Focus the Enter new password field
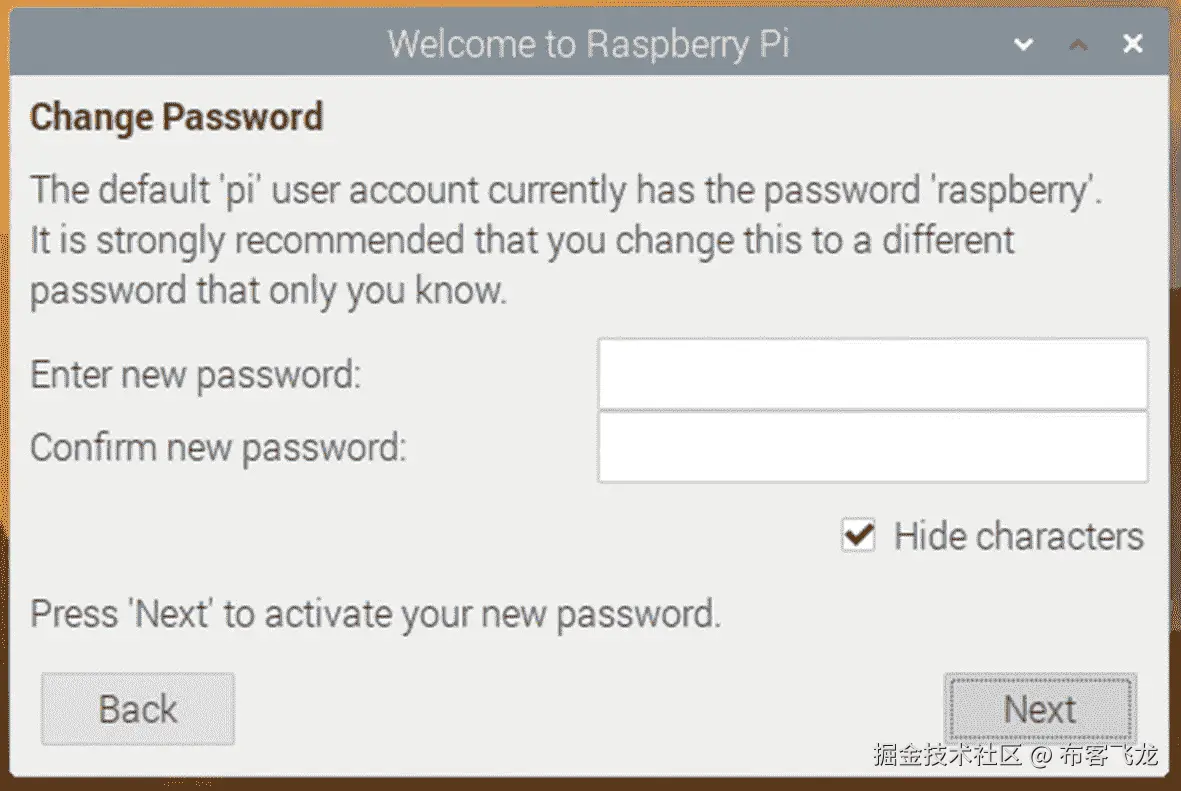The height and width of the screenshot is (791, 1181). [872, 374]
